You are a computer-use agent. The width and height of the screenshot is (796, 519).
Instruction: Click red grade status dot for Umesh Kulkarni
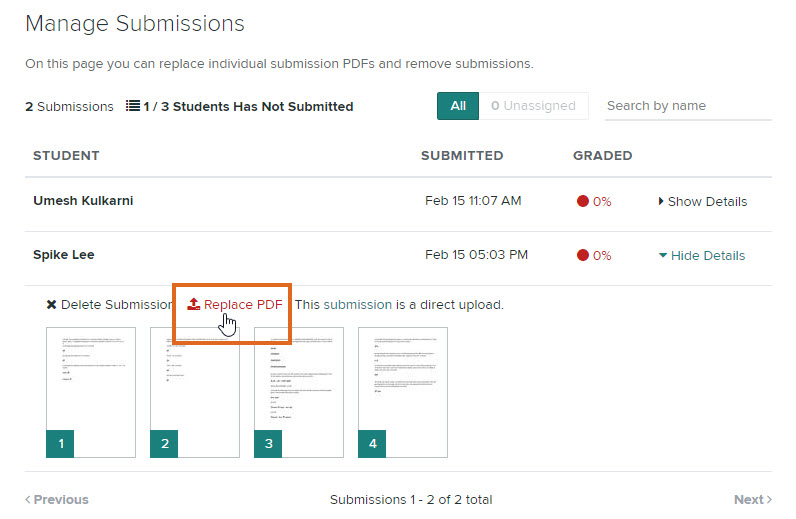[x=583, y=201]
